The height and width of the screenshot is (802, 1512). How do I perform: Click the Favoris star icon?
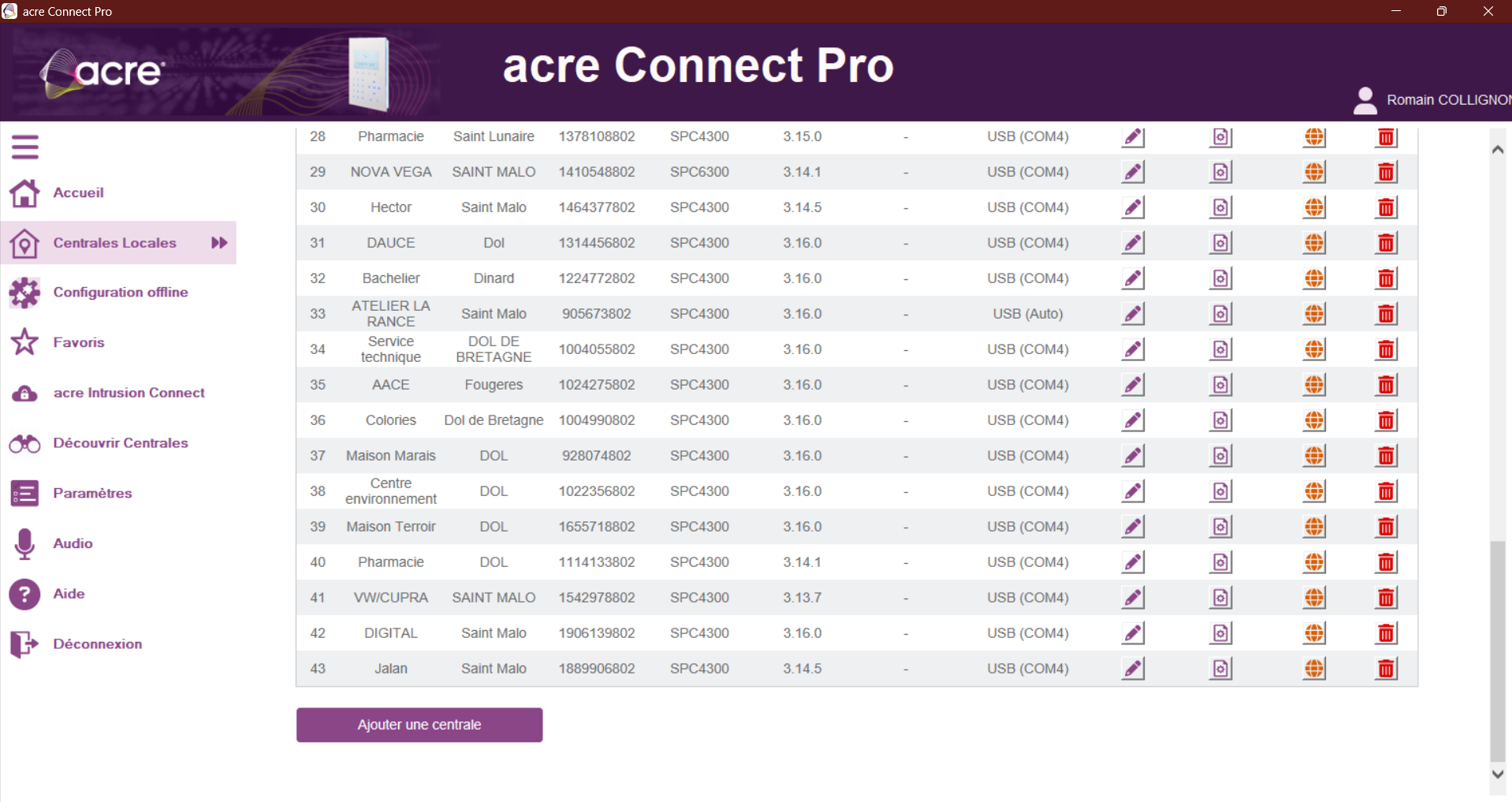[x=24, y=342]
